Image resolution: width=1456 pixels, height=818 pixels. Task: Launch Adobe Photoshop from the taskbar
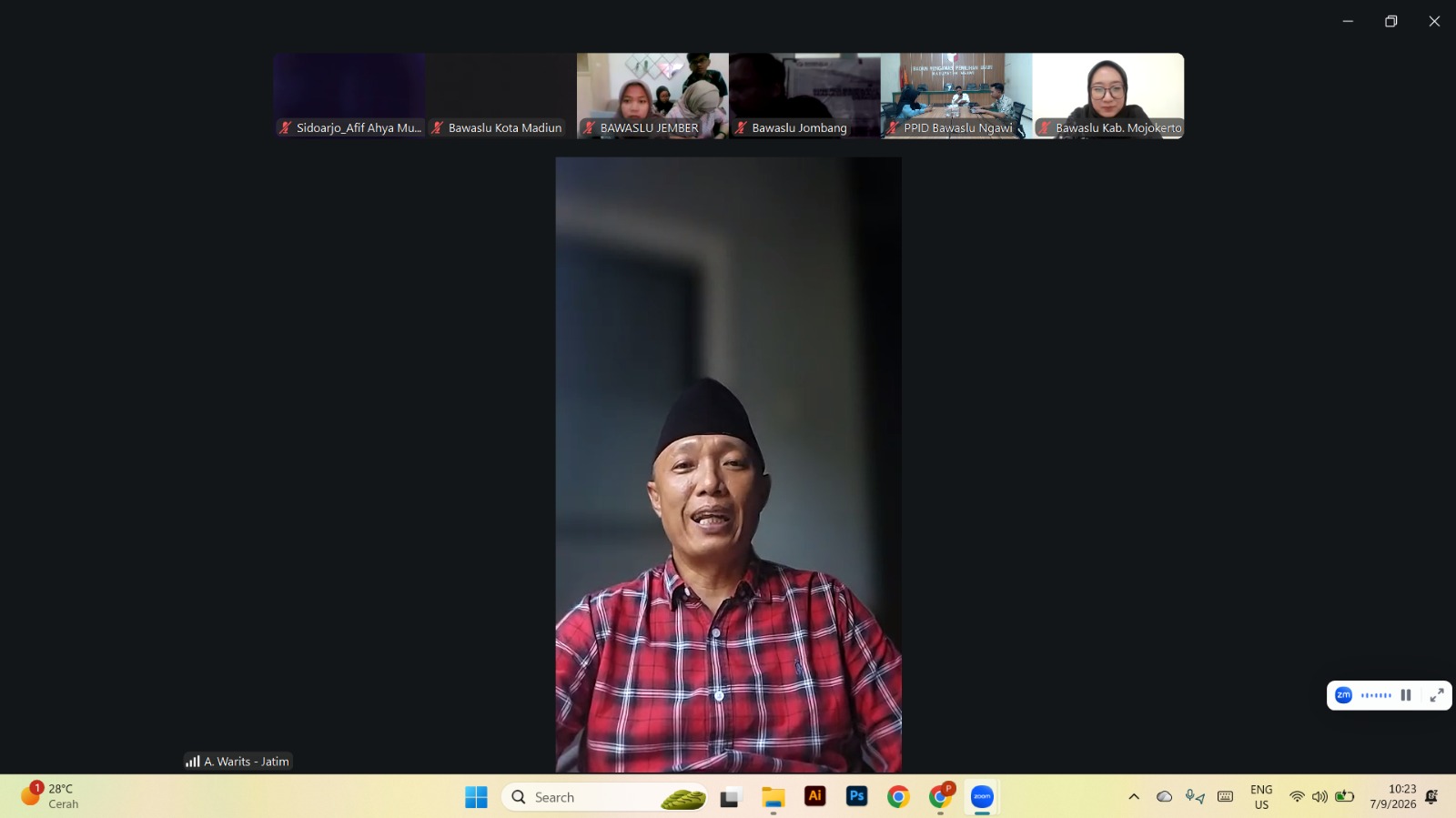[x=856, y=796]
